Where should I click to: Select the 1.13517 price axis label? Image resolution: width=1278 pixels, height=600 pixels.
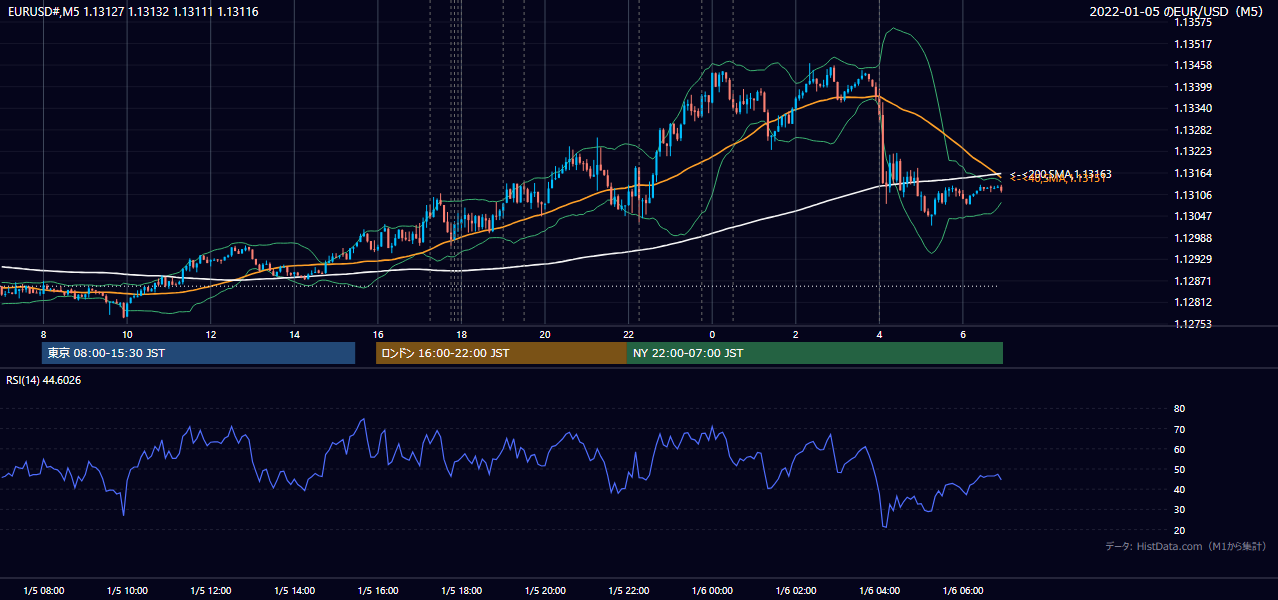[1192, 44]
